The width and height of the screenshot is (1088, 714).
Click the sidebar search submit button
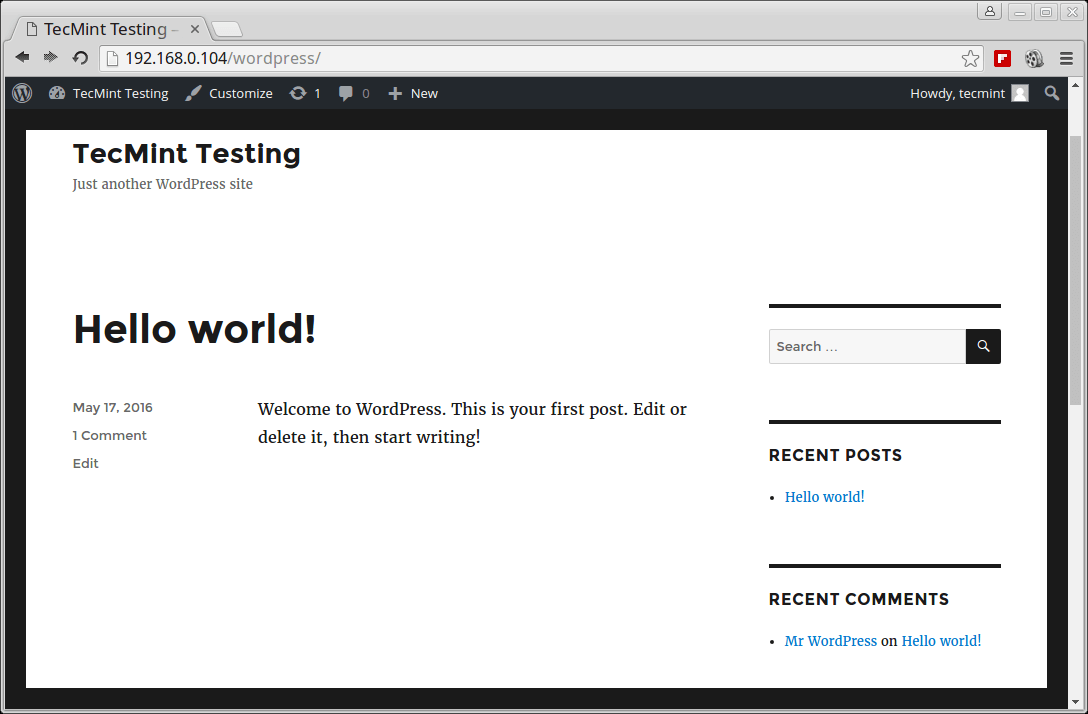pyautogui.click(x=983, y=346)
